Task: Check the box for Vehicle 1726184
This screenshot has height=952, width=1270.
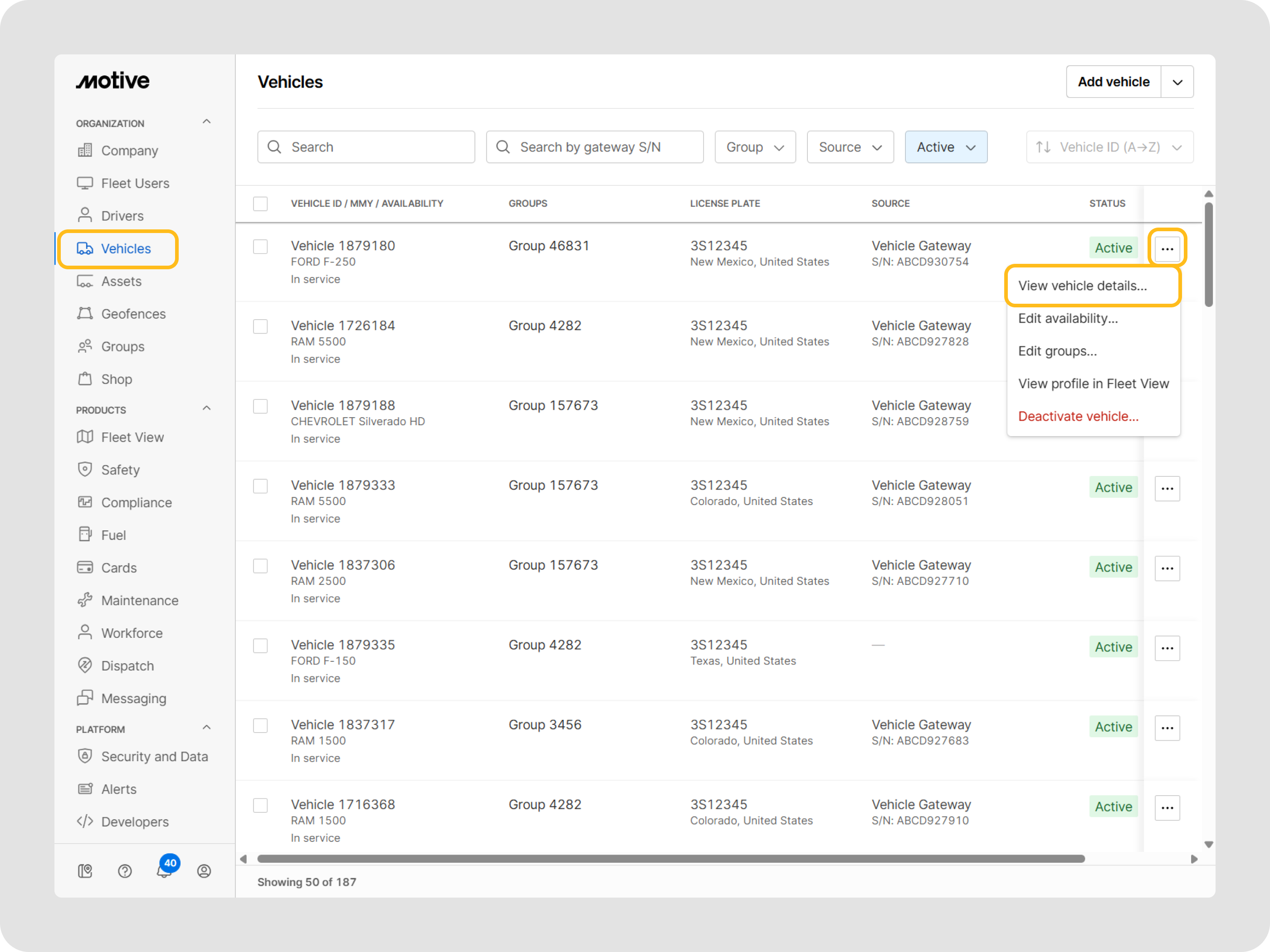Action: 261,326
